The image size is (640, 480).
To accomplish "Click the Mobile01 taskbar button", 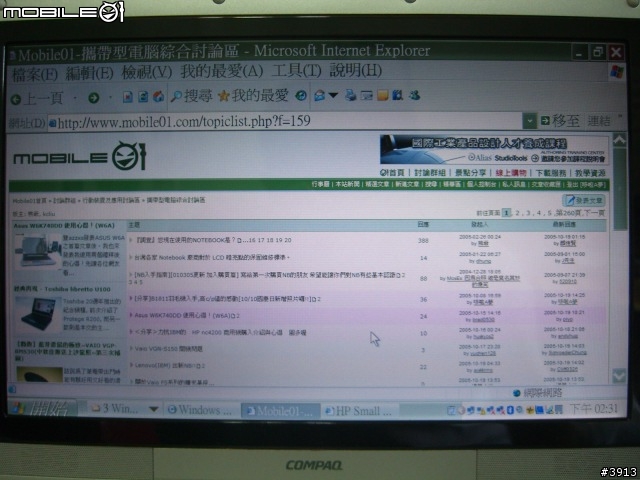I will coord(280,411).
